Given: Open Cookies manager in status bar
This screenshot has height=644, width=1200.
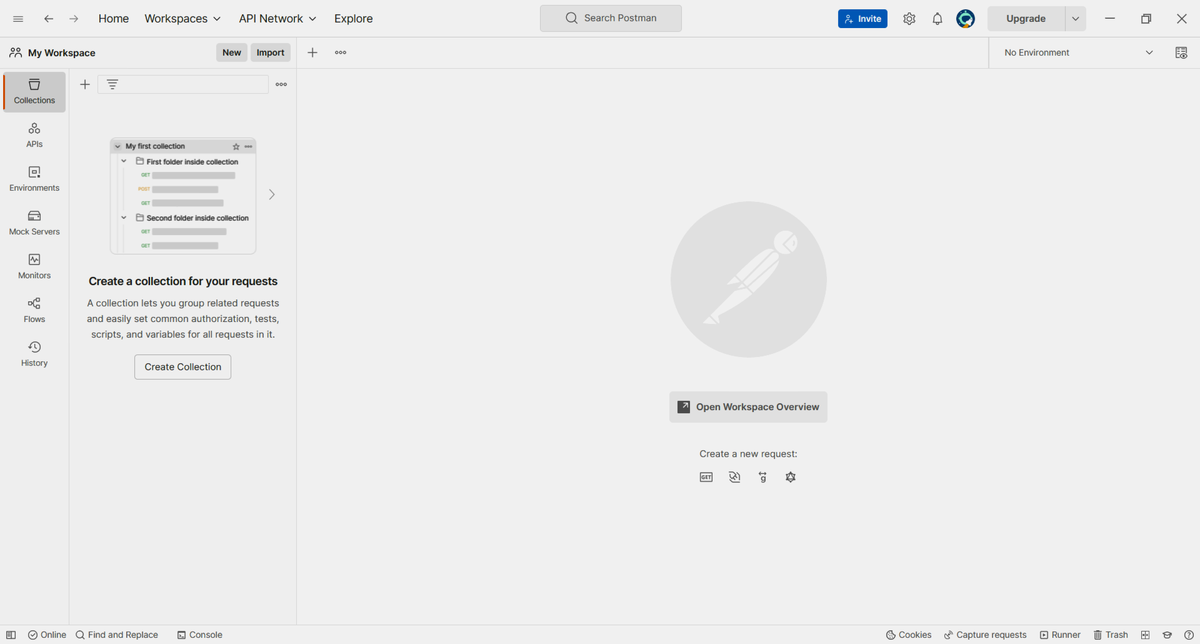Looking at the screenshot, I should tap(909, 635).
